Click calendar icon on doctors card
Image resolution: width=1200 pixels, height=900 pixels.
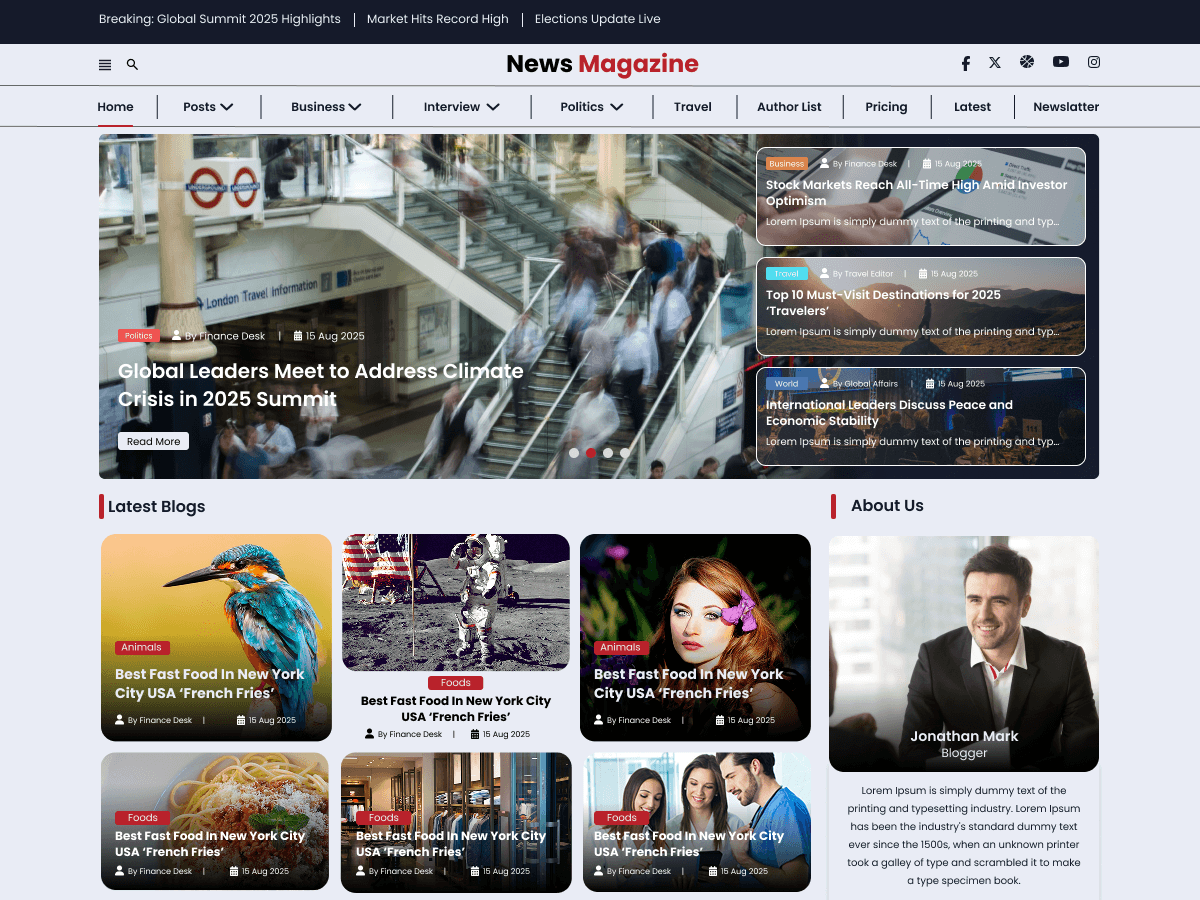[x=713, y=871]
